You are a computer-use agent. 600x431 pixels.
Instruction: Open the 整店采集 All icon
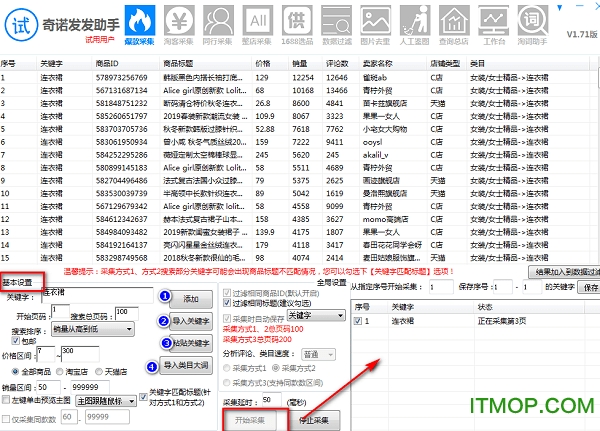tap(258, 24)
